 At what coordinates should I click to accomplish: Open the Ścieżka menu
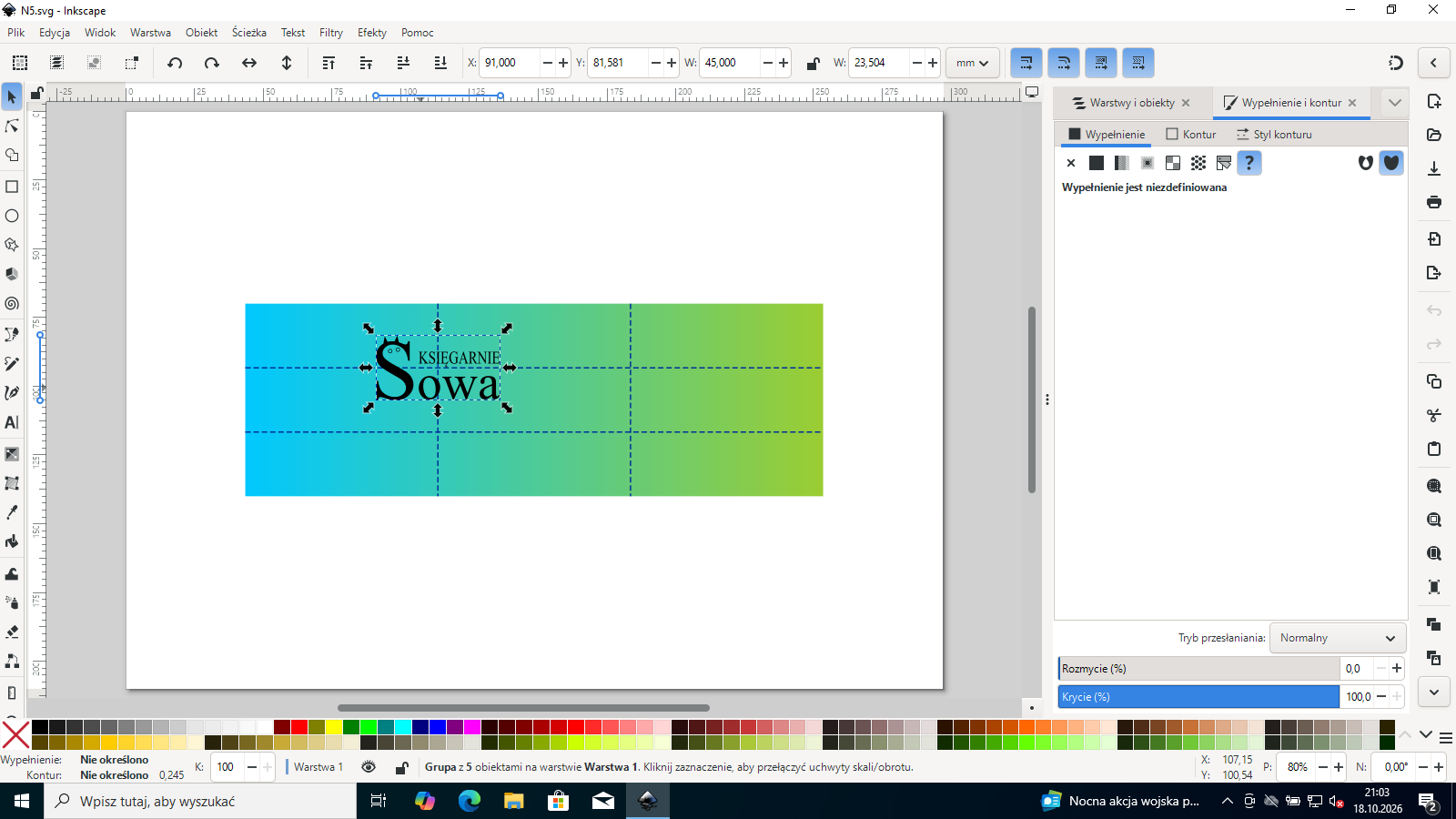pos(249,33)
